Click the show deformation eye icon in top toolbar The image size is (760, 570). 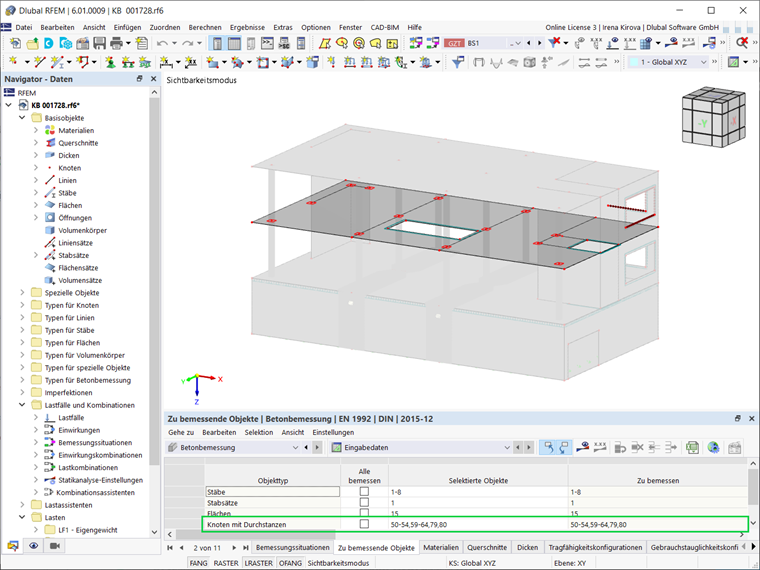tap(671, 43)
